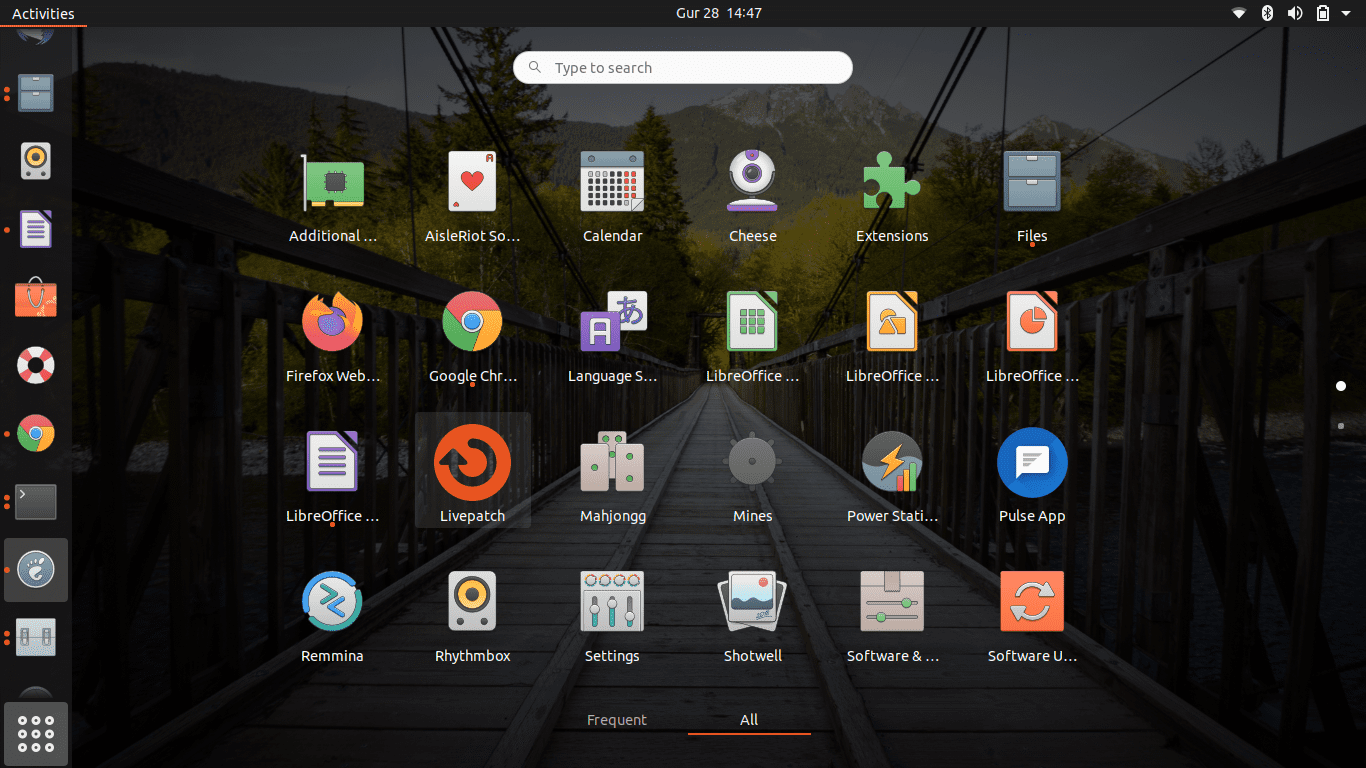Click the Show Applications grid button
This screenshot has height=768, width=1366.
click(x=36, y=734)
